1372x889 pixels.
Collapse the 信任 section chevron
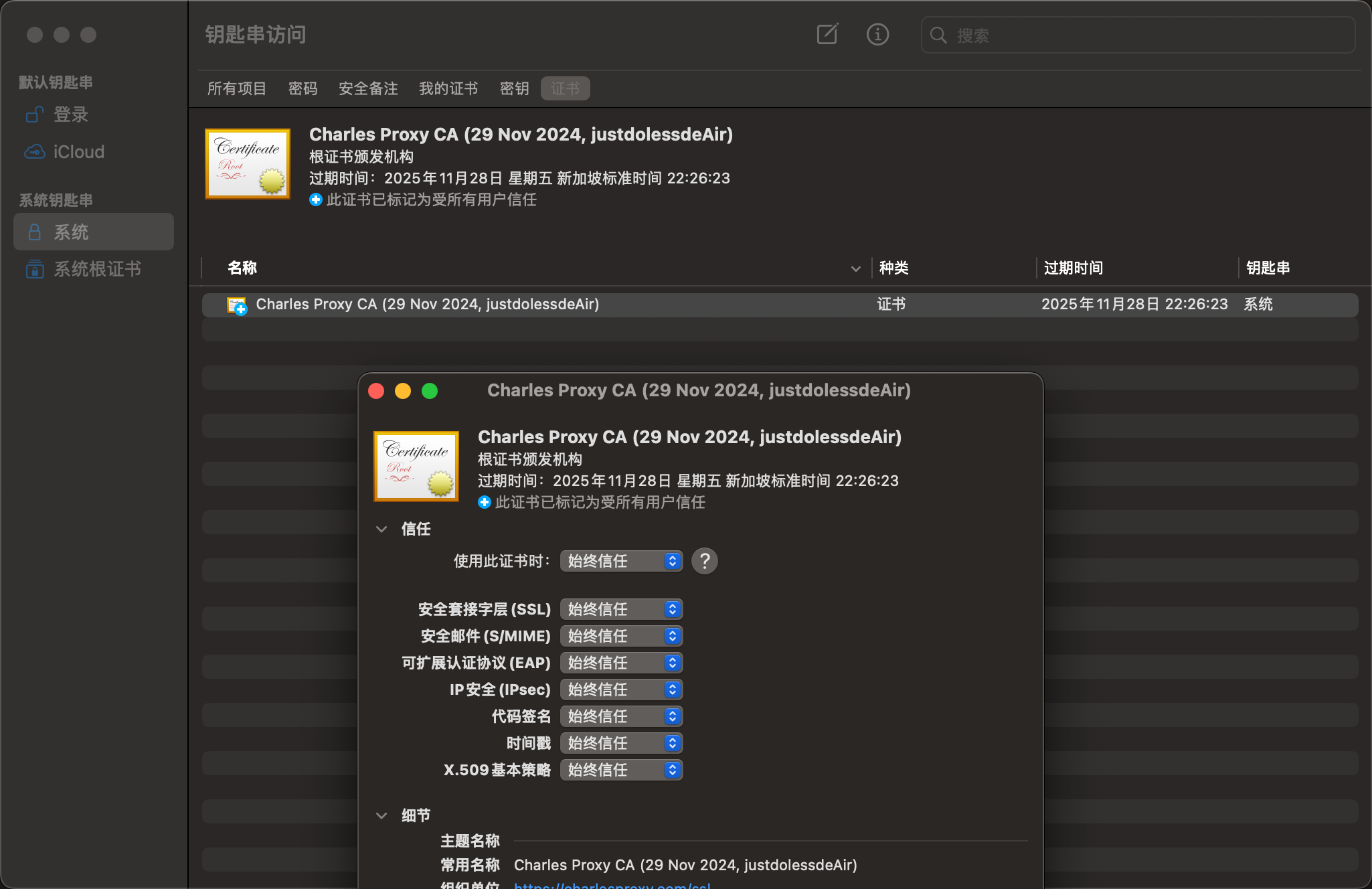[381, 529]
